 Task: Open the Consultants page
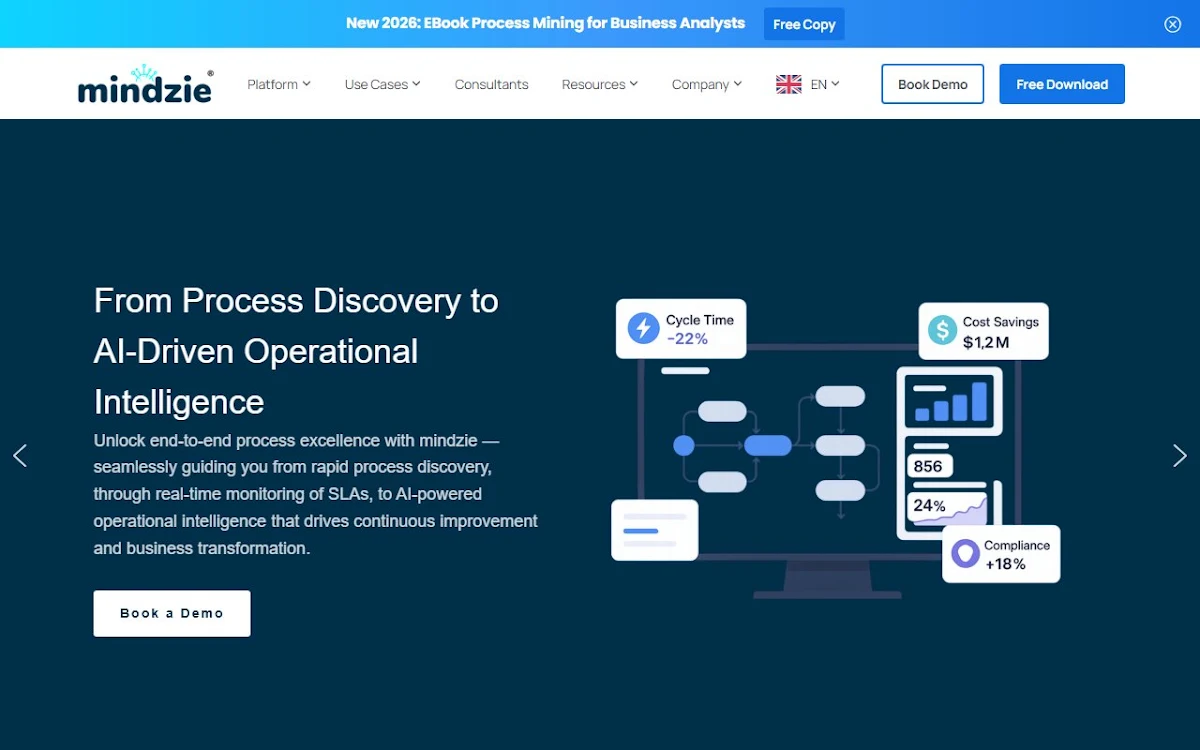coord(491,84)
